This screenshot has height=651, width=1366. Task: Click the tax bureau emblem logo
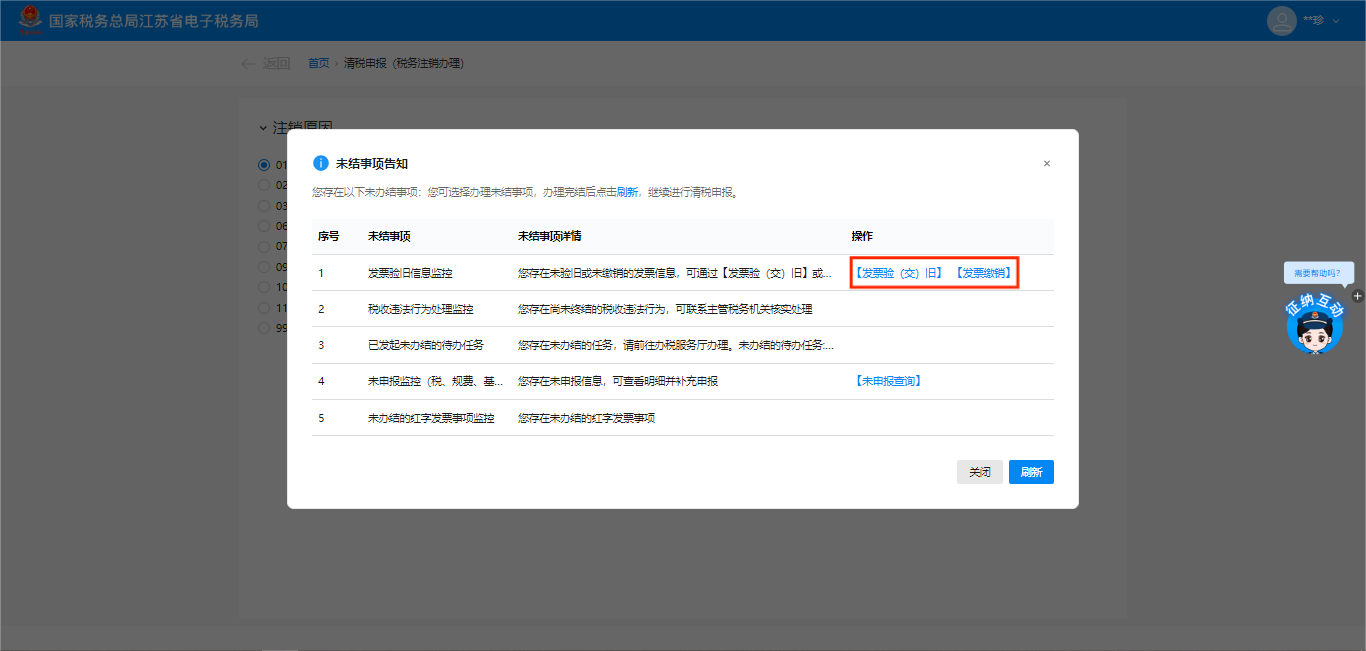30,20
